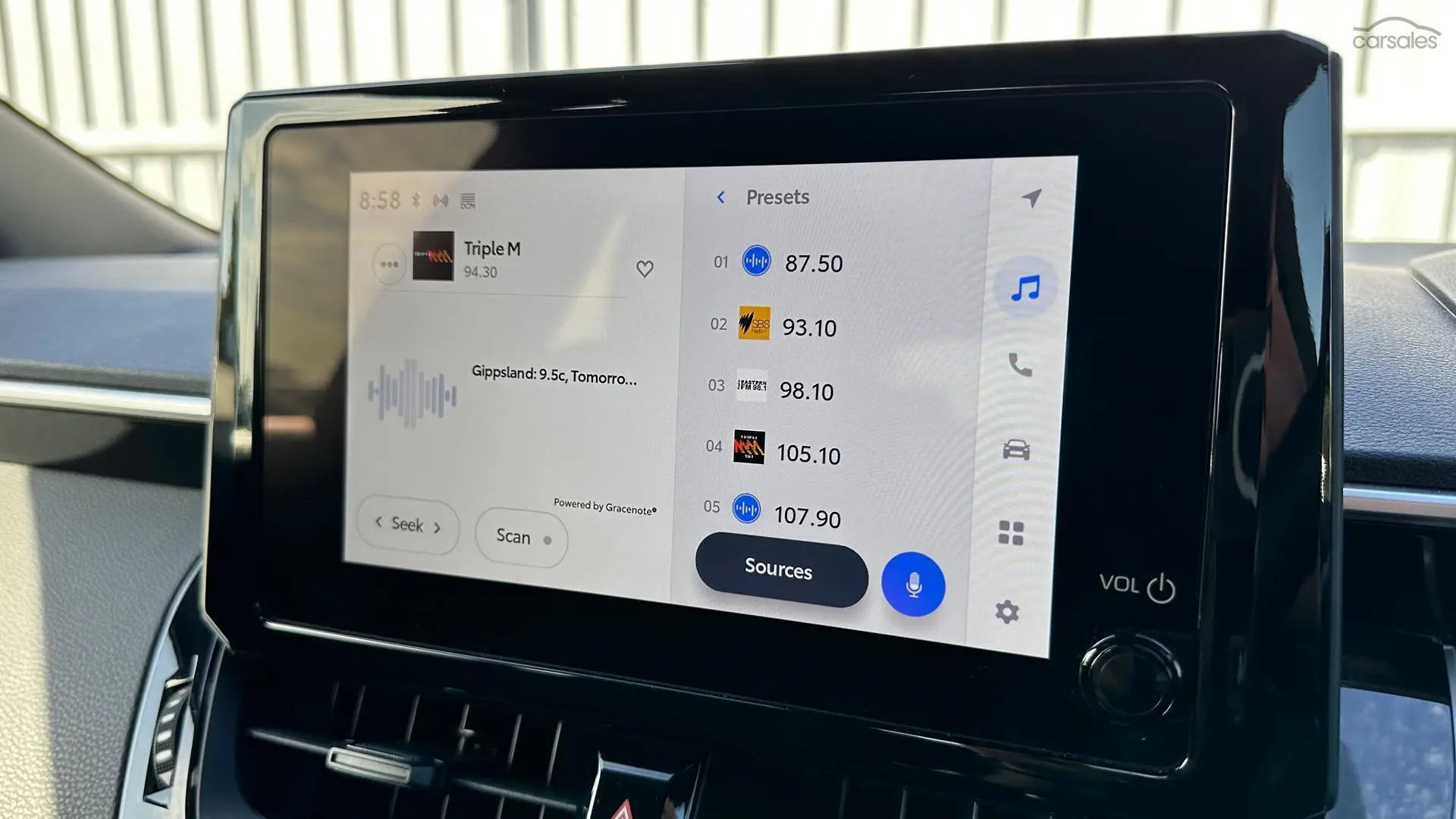The image size is (1456, 819).
Task: Tap the microphone voice command icon
Action: click(912, 585)
